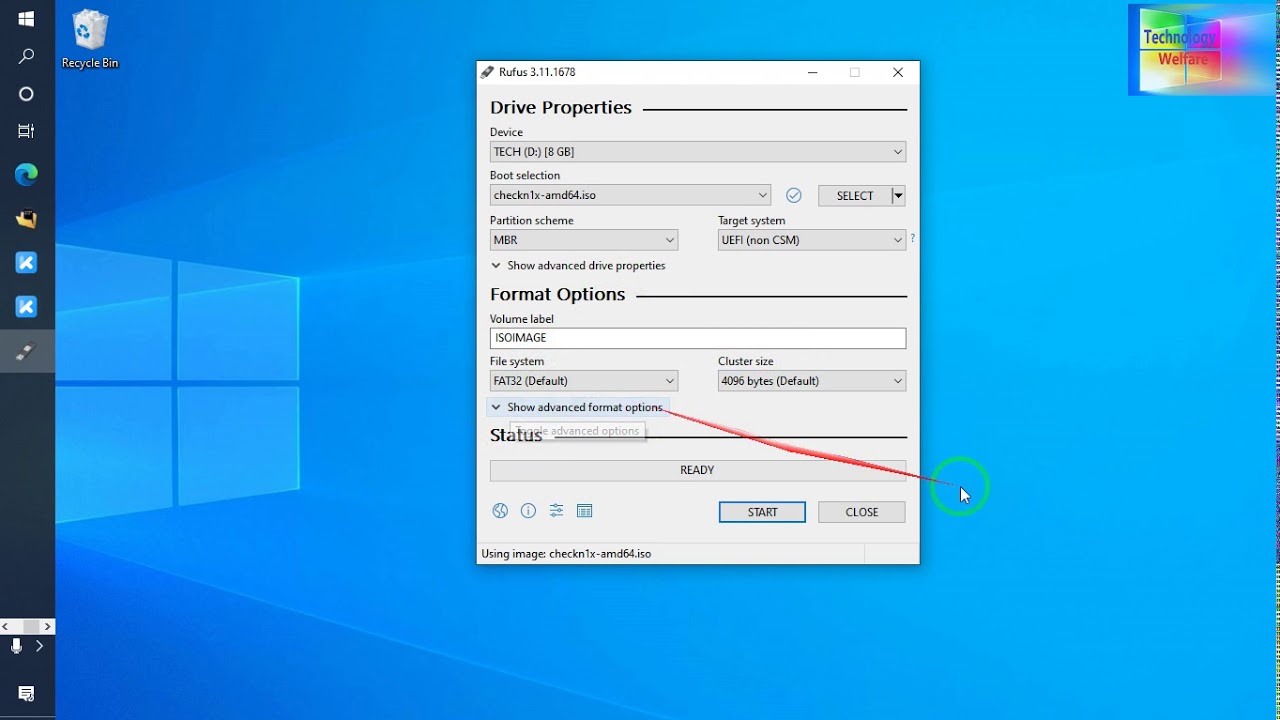Viewport: 1280px width, 720px height.
Task: Open the Device dropdown showing TECH (D:)
Action: tap(698, 152)
